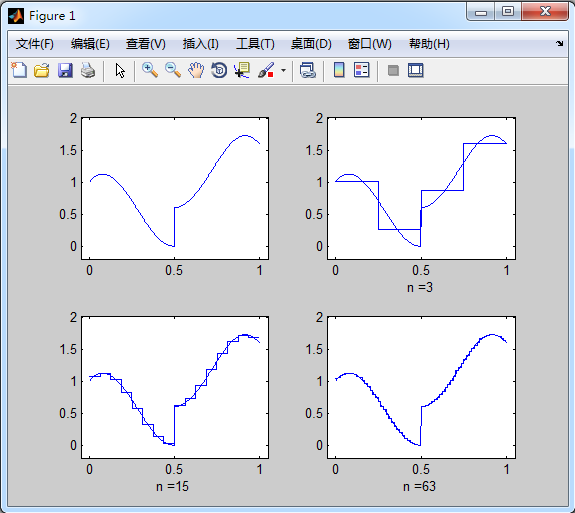This screenshot has width=575, height=513.
Task: Print the figure with printer icon
Action: point(88,70)
